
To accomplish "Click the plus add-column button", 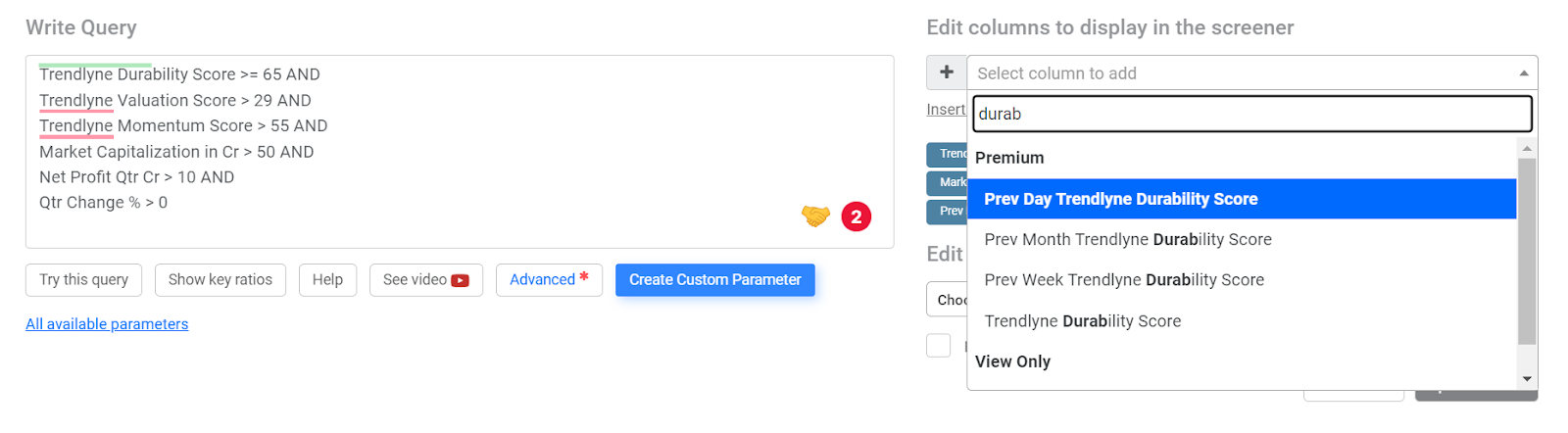I will click(947, 72).
